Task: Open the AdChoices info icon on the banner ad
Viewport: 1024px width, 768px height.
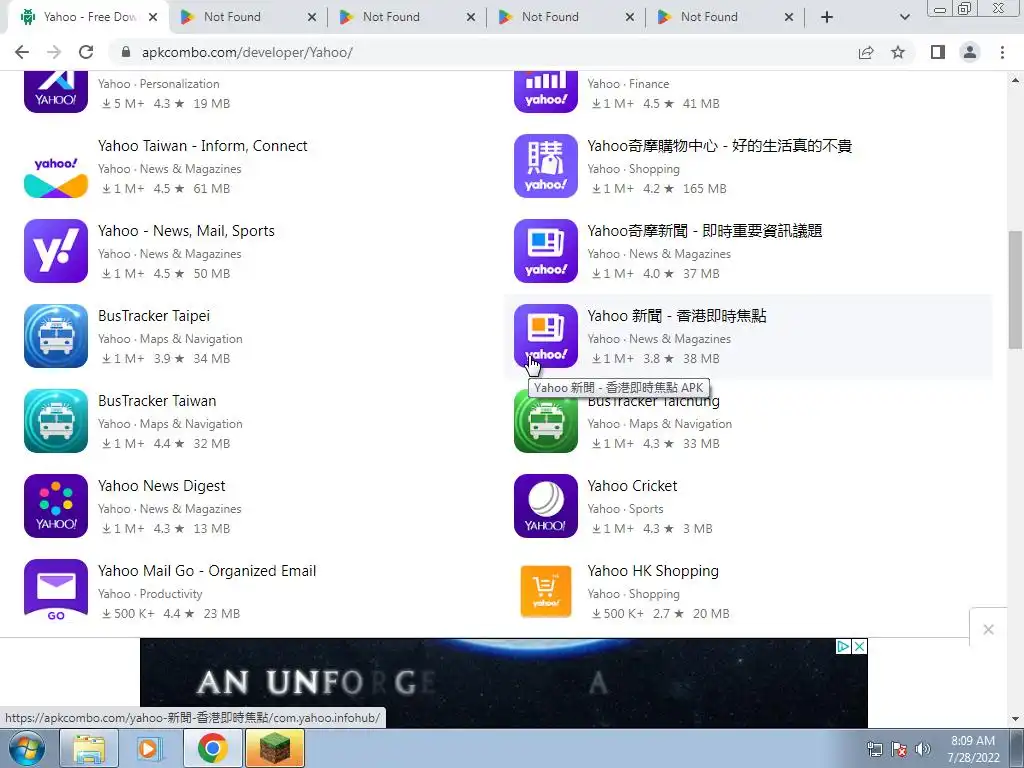Action: 843,647
